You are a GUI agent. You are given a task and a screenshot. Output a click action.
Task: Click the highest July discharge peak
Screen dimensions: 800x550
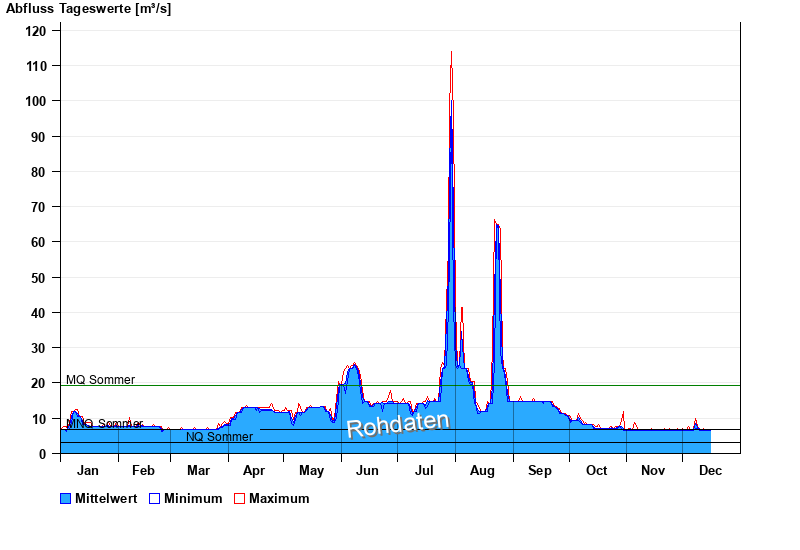[x=451, y=55]
